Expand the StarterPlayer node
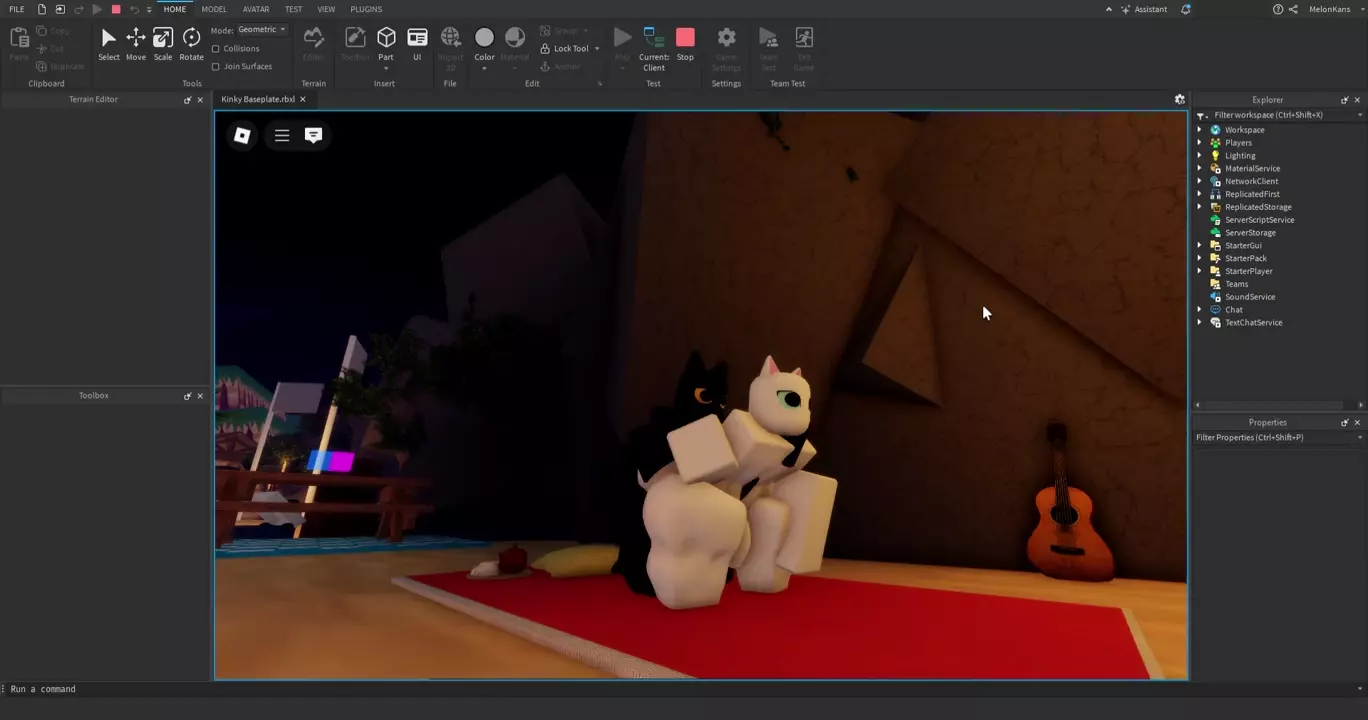 pos(1199,271)
